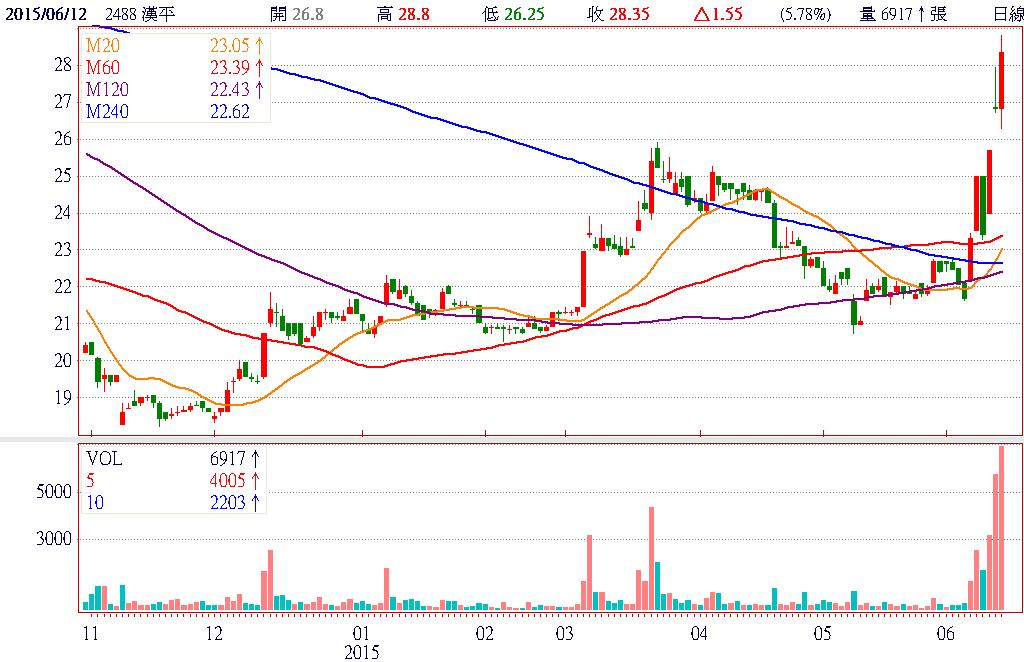
Task: Click the M120 moving average legend
Action: (x=173, y=90)
